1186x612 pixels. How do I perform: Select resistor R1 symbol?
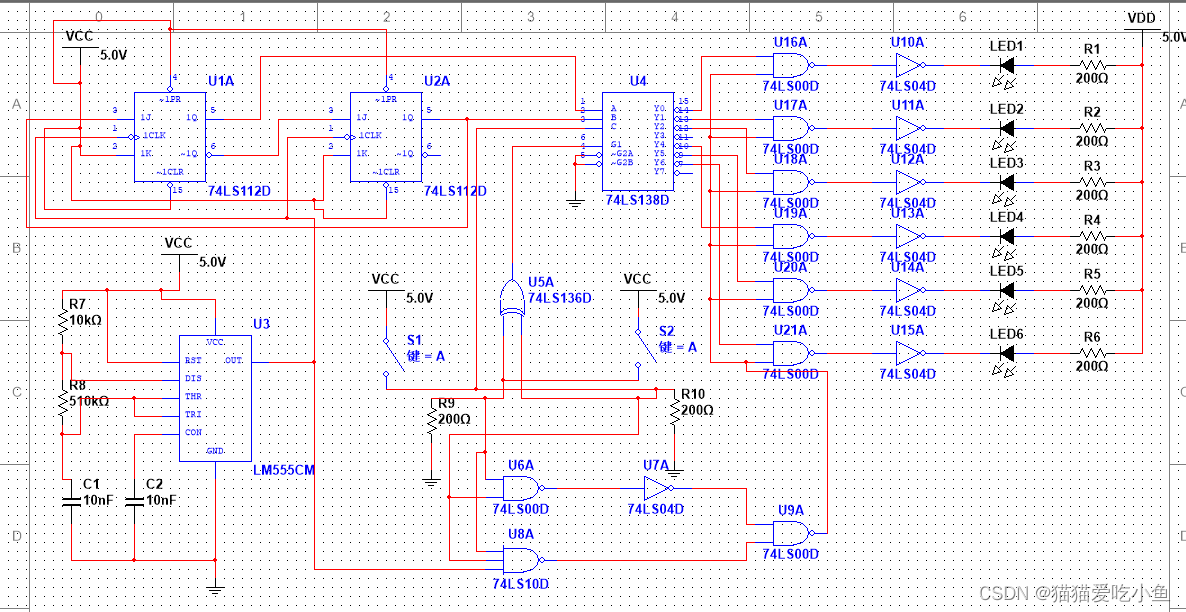1092,64
